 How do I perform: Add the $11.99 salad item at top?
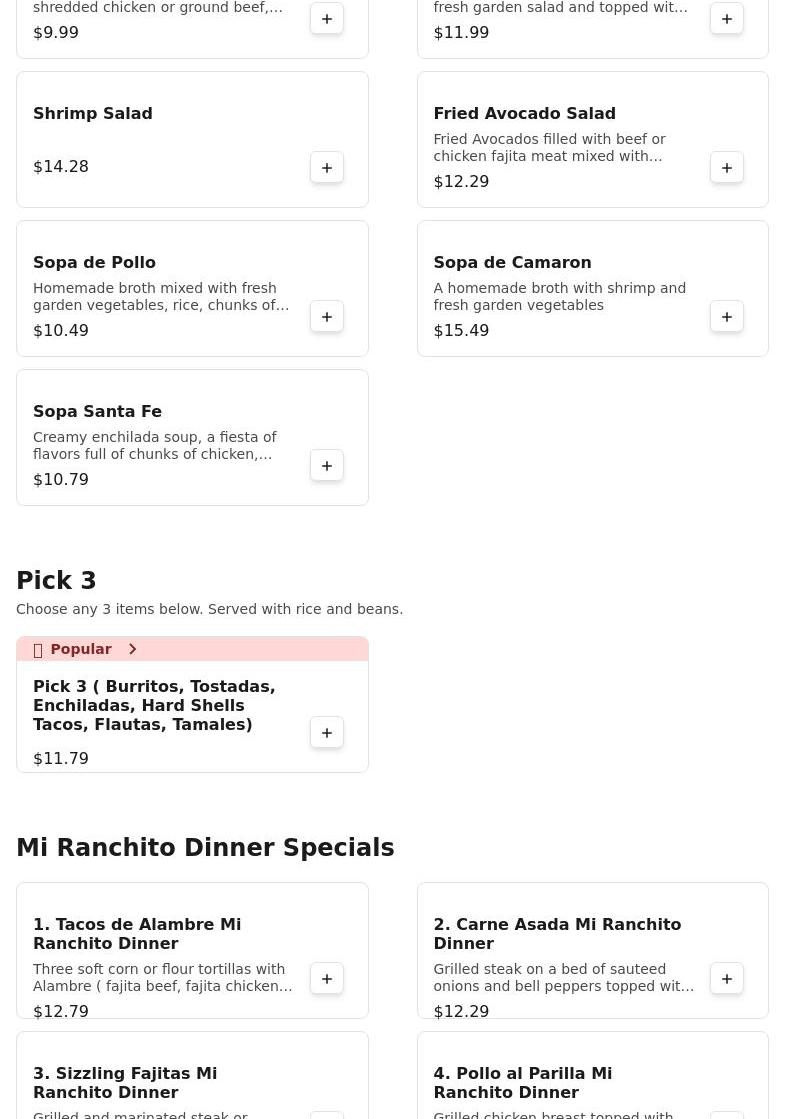pos(726,19)
